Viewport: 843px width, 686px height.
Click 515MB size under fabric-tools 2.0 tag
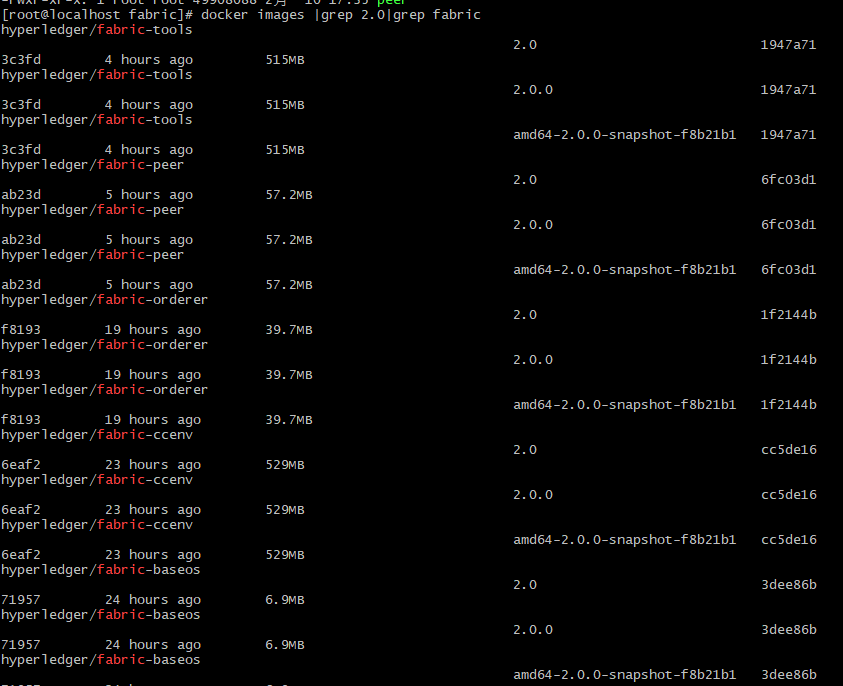[x=285, y=60]
